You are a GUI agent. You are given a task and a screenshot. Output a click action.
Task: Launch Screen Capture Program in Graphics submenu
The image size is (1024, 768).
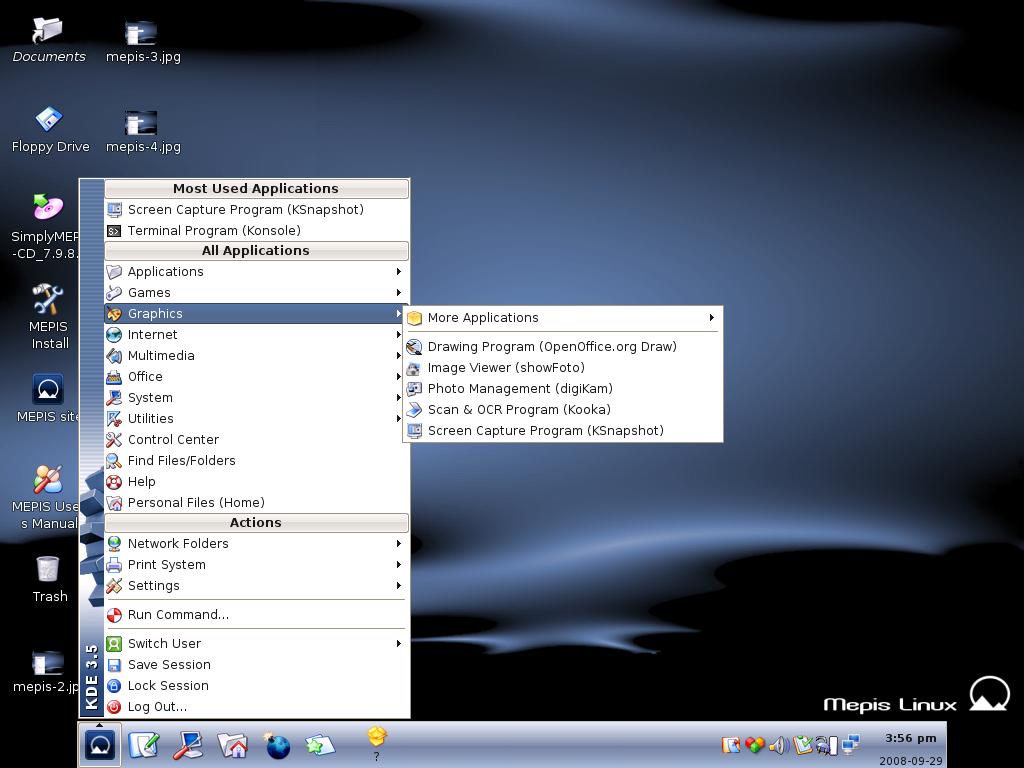(x=562, y=430)
